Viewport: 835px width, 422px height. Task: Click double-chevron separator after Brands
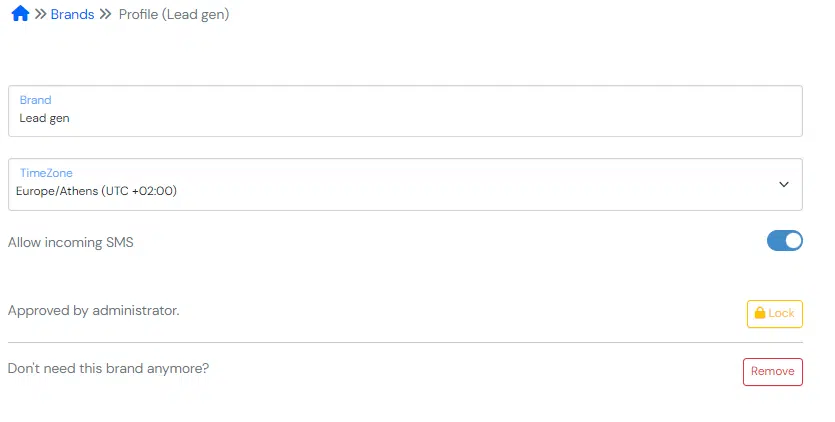pos(105,14)
